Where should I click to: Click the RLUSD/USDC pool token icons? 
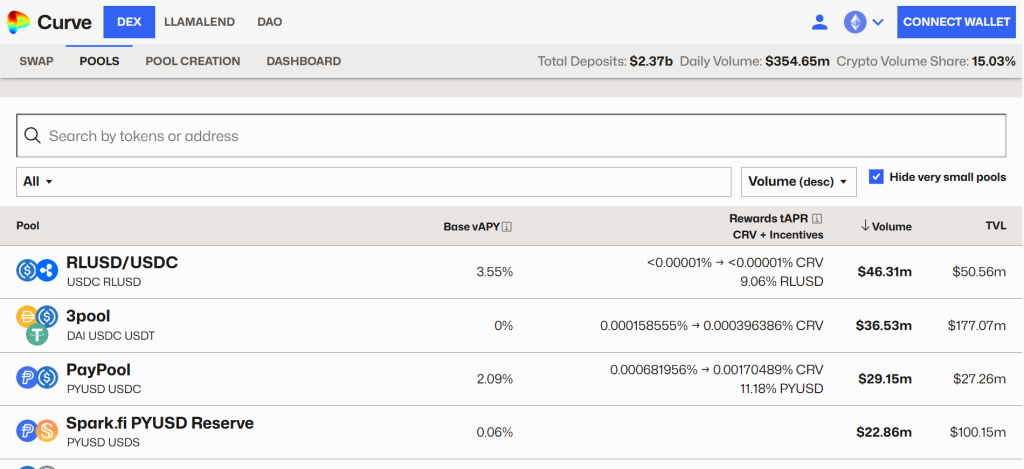37,270
